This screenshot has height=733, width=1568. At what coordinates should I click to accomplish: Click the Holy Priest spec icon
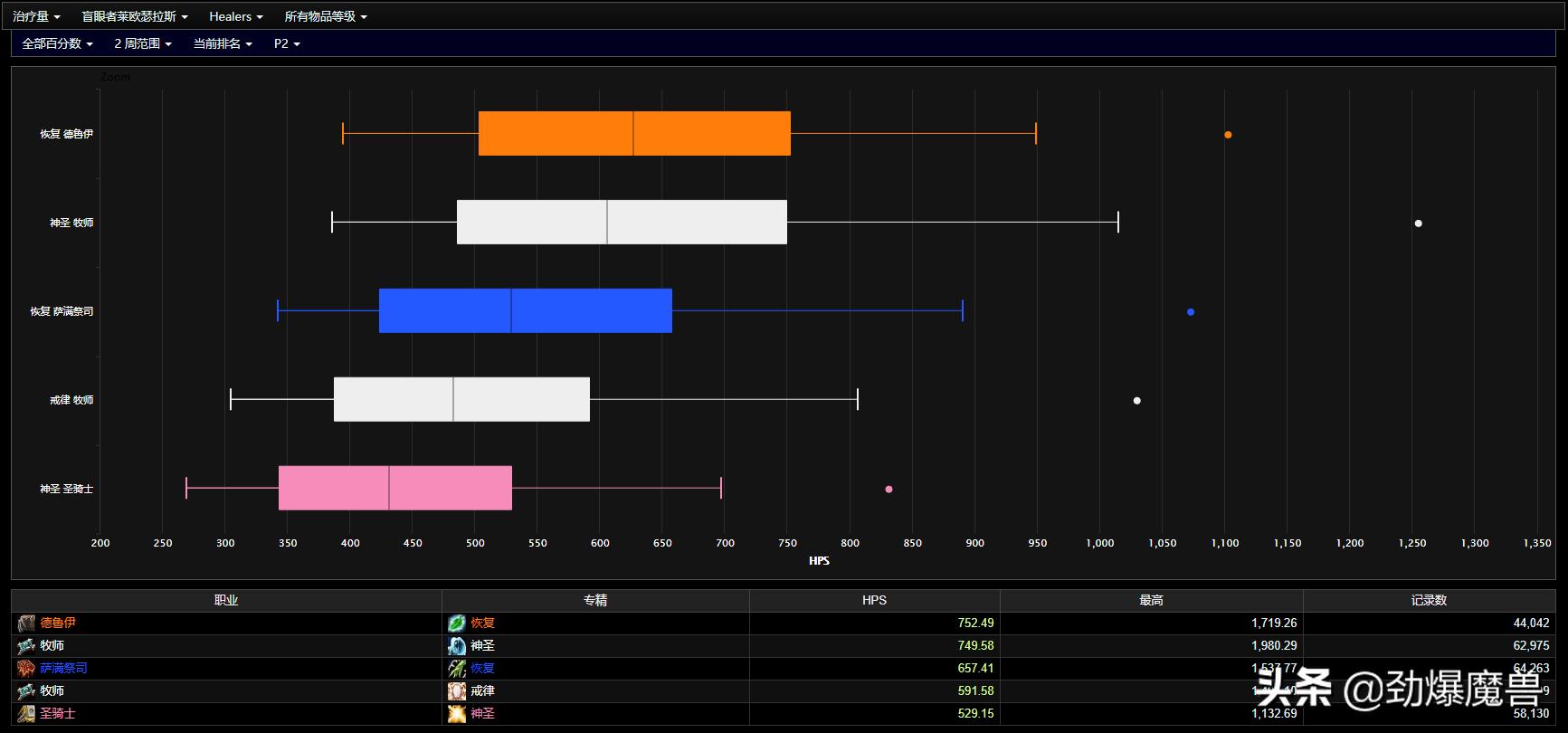[457, 646]
